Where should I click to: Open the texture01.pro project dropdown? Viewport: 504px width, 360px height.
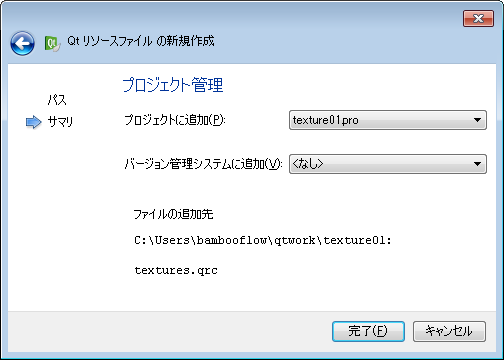388,120
